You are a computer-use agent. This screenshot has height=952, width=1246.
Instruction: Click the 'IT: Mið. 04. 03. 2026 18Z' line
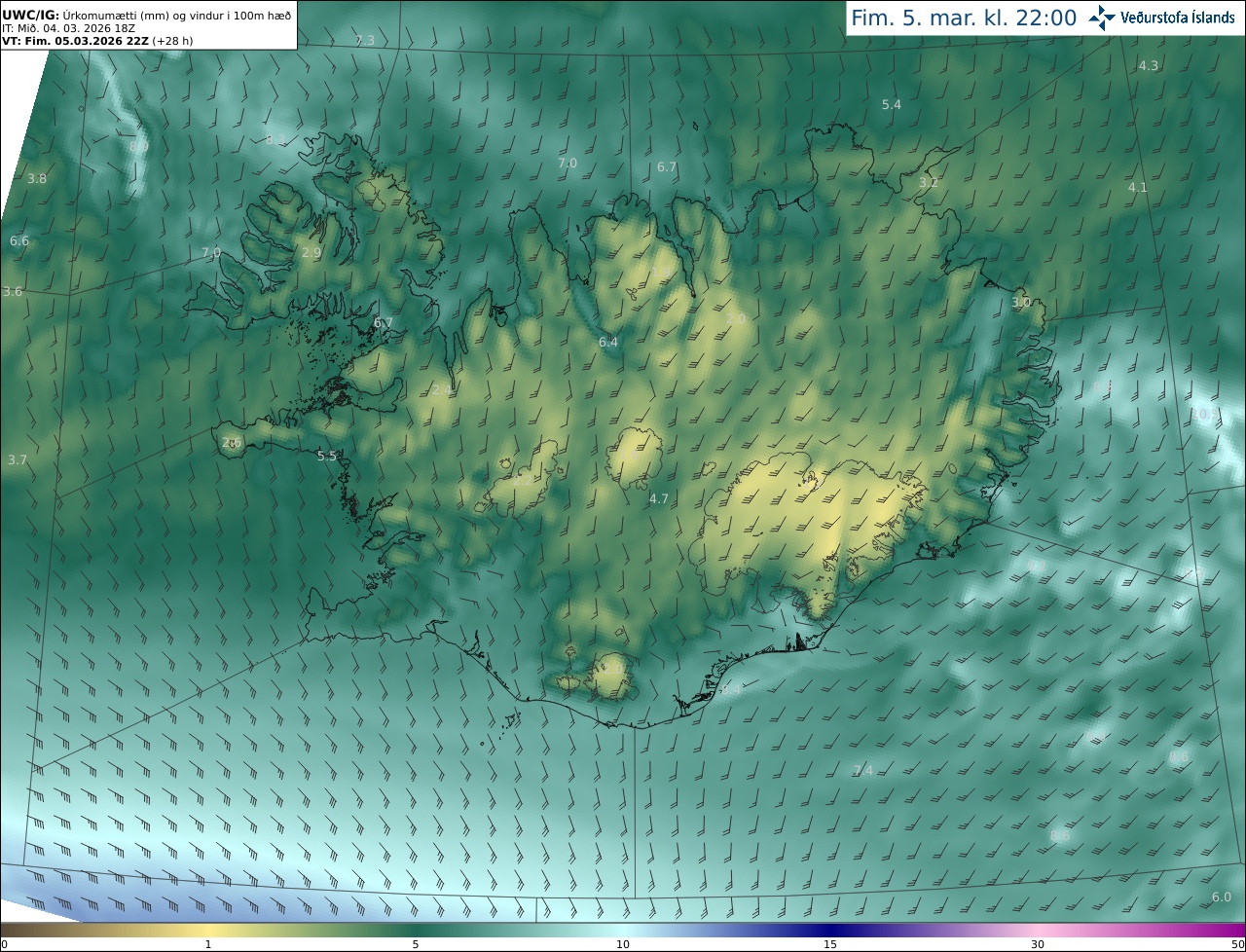(x=68, y=28)
